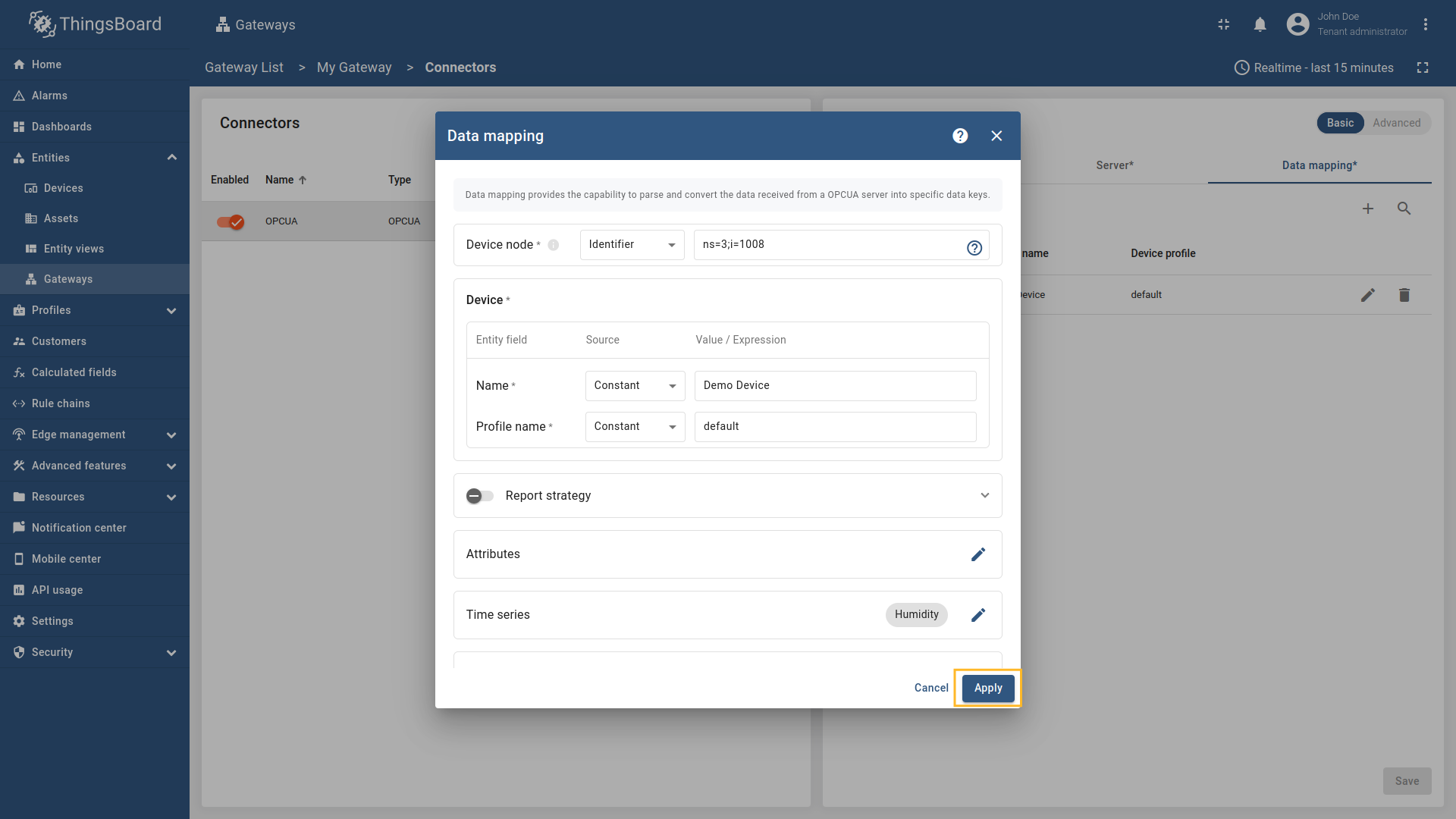Open the Gateways entry in the sidebar
This screenshot has height=819, width=1456.
pyautogui.click(x=67, y=279)
